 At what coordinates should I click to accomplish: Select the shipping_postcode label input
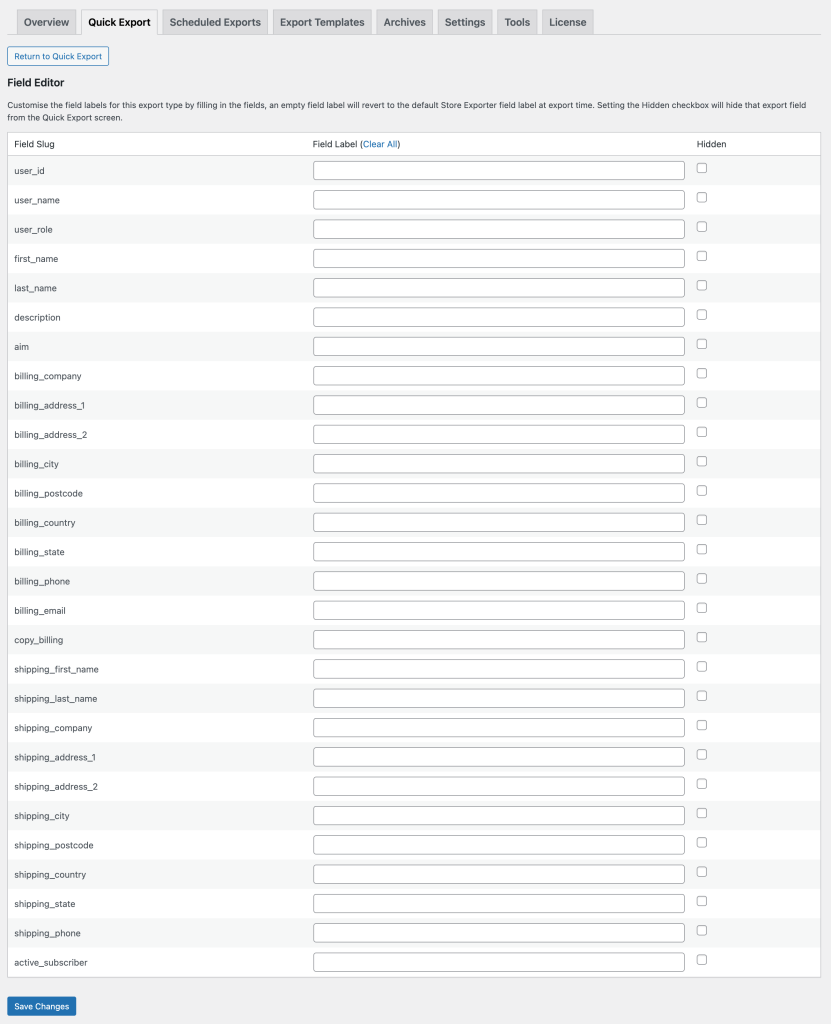point(498,845)
